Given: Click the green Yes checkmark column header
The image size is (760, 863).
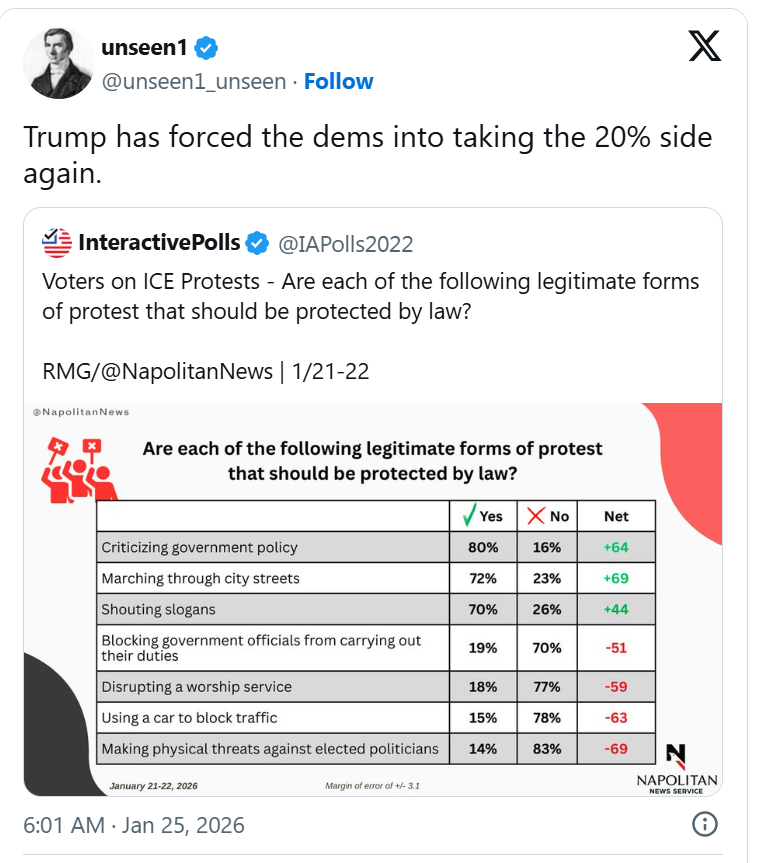Looking at the screenshot, I should [482, 516].
